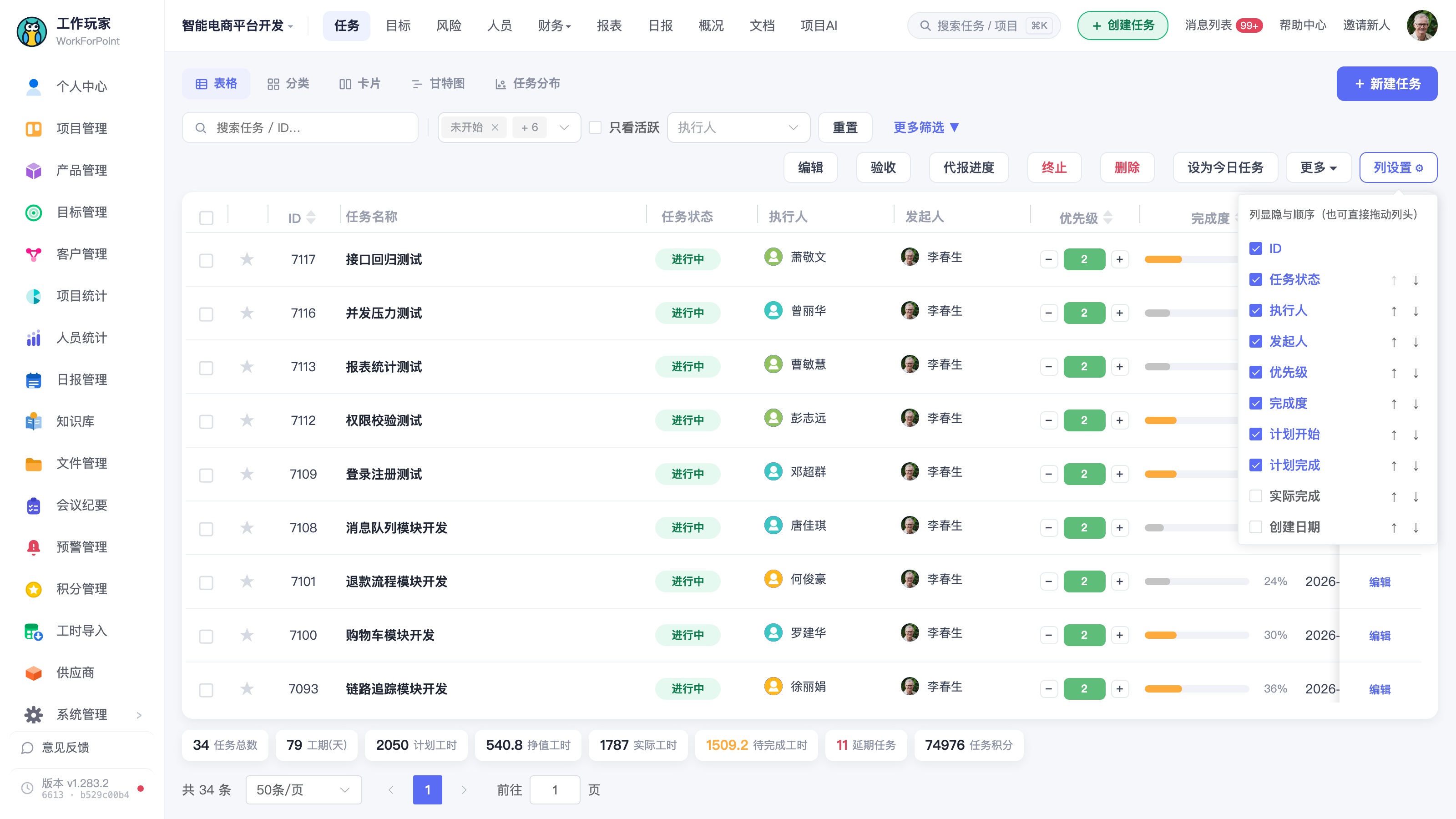Open 项目管理 sidebar icon
This screenshot has height=819, width=1456.
click(x=33, y=128)
